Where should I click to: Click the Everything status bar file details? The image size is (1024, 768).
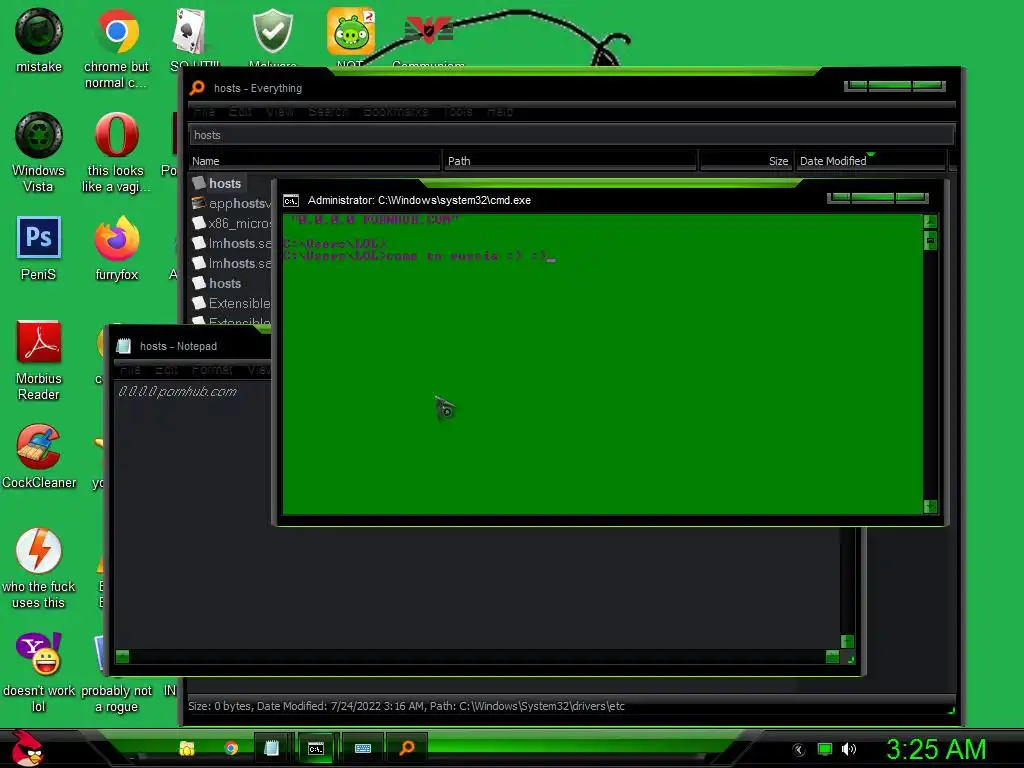click(406, 706)
